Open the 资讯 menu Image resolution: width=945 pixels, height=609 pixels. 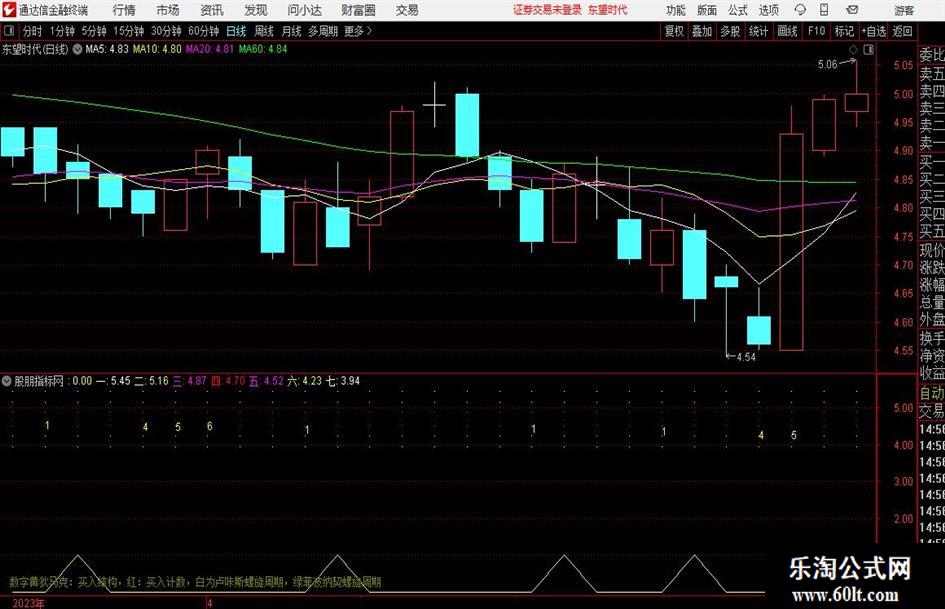coord(212,10)
